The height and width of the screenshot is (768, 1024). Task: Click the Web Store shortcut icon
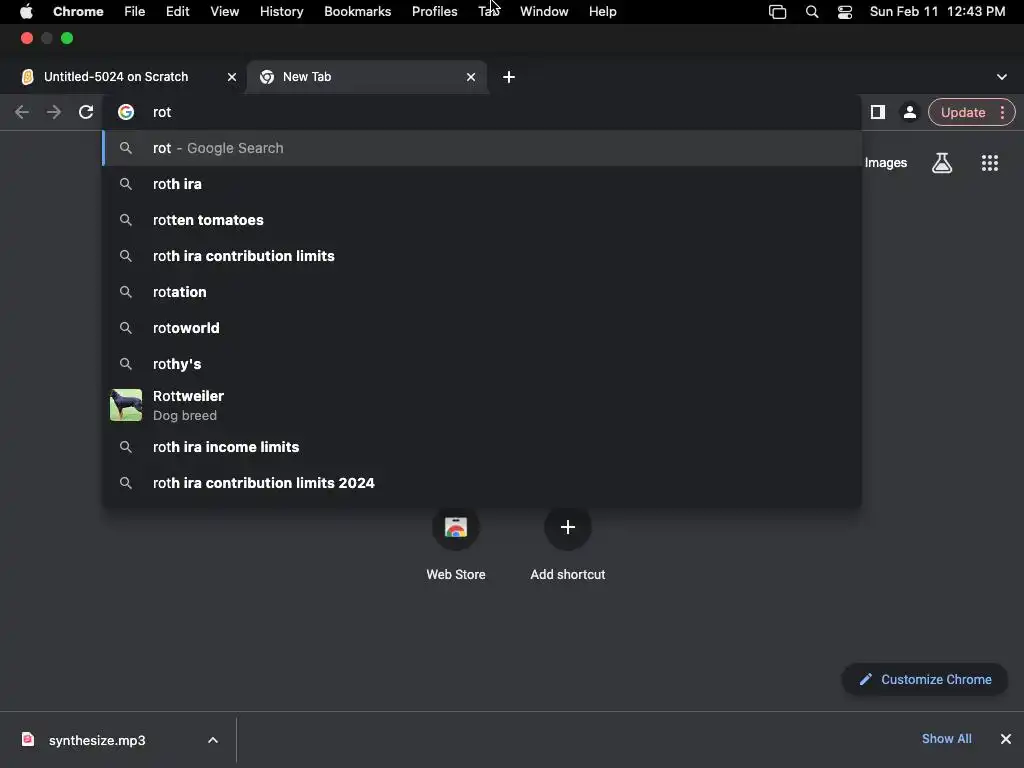tap(456, 527)
